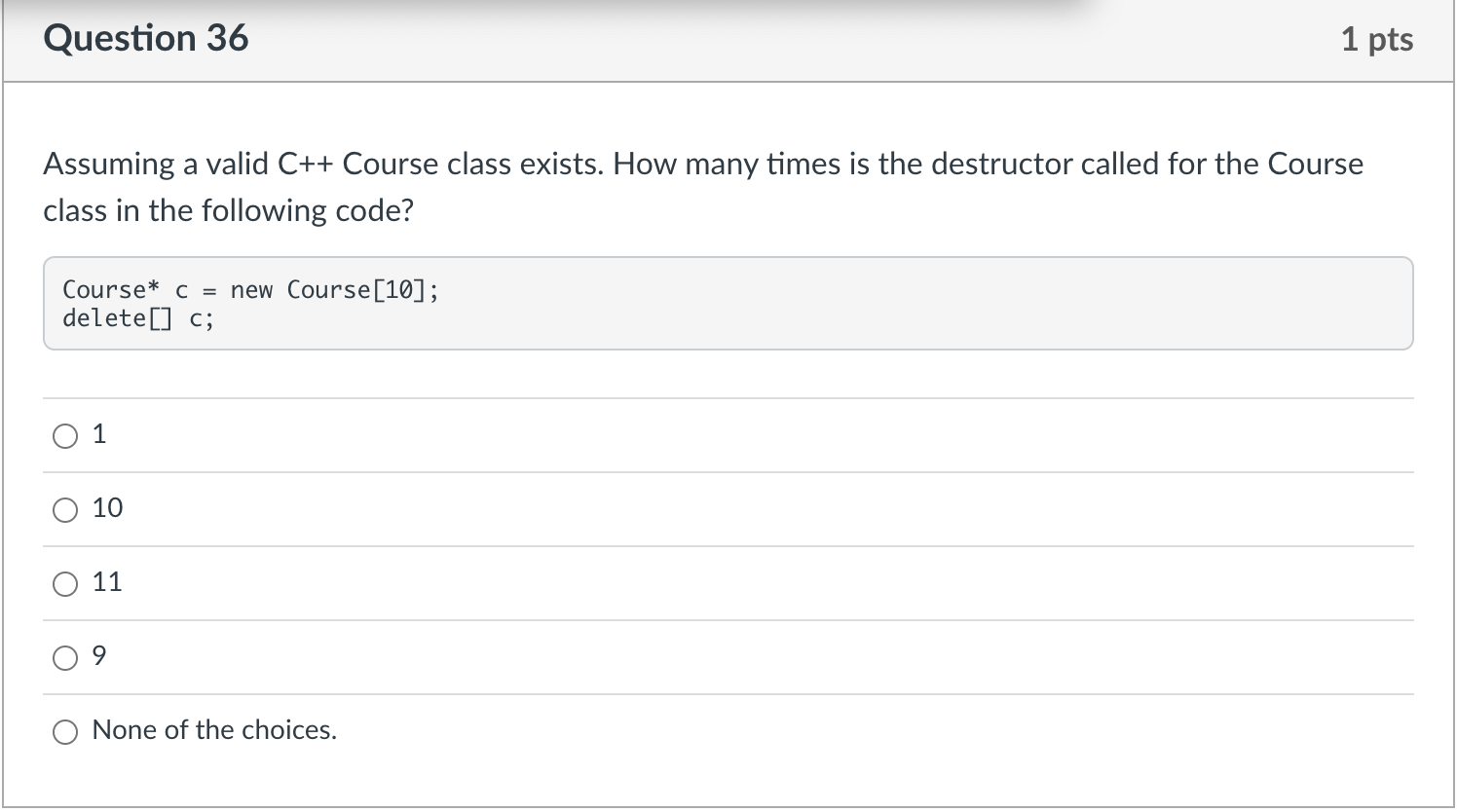Click the answer label text 11
Image resolution: width=1457 pixels, height=812 pixels.
[x=107, y=581]
